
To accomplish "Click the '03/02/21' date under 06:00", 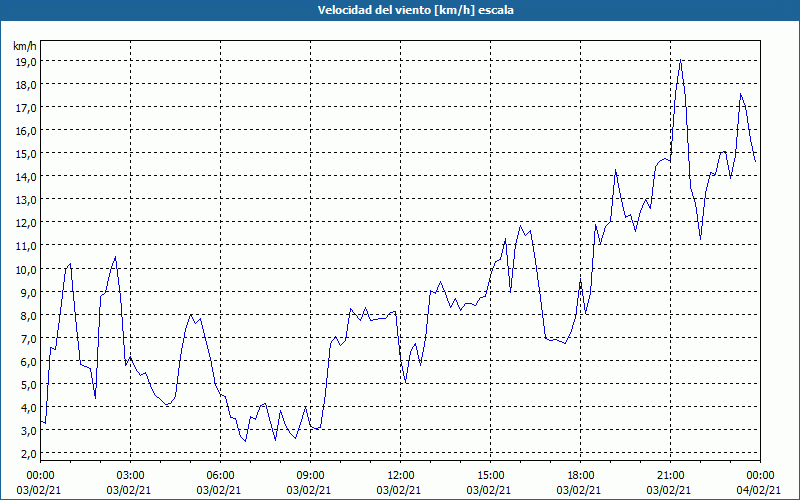I will (x=218, y=490).
